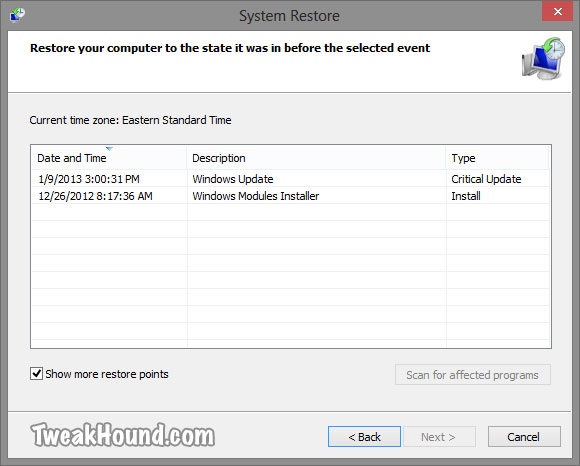Click the computer-with-clock restore icon

click(x=543, y=58)
